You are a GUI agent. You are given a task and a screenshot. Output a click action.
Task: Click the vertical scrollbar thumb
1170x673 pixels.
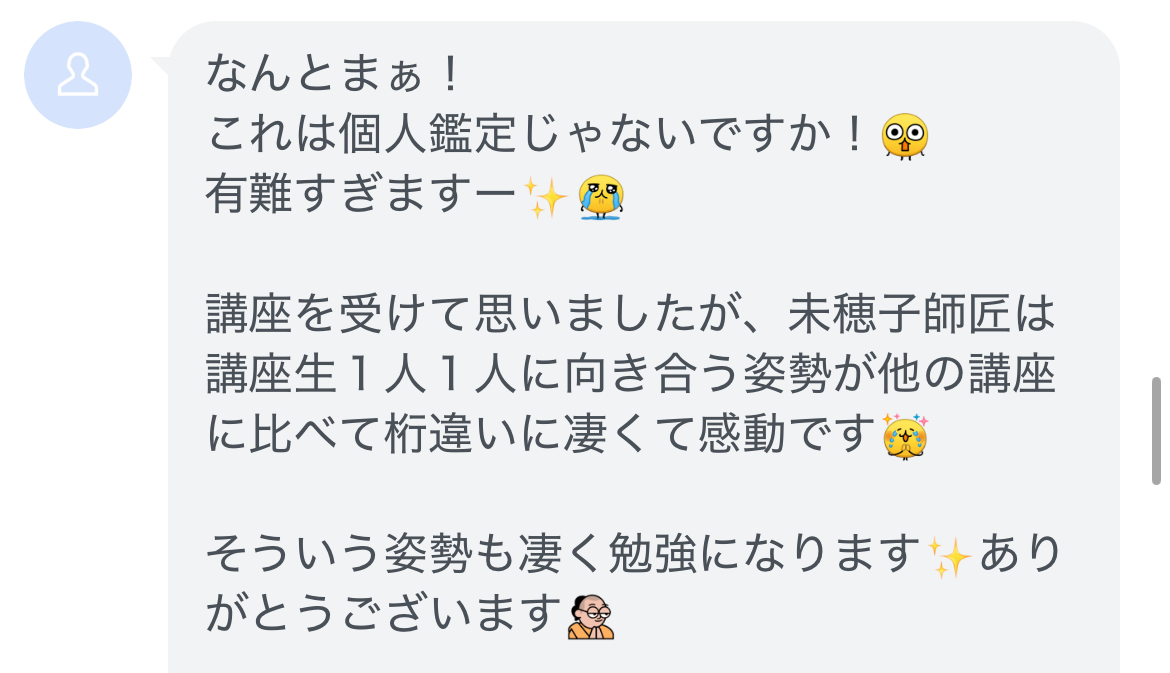tap(1156, 431)
